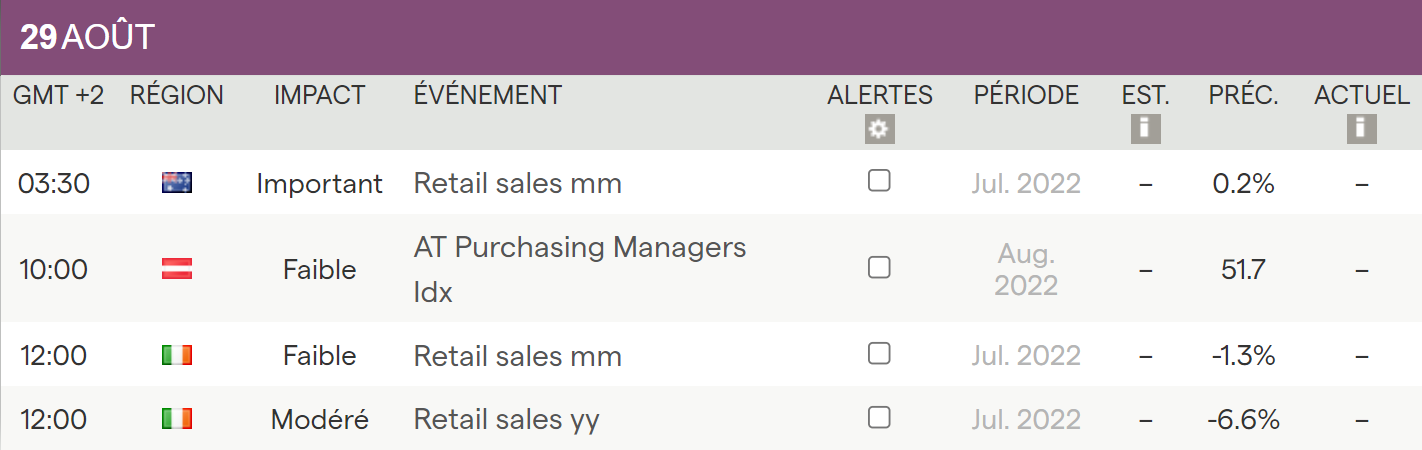The image size is (1422, 450).
Task: Toggle alert for Retail sales yy
Action: [879, 417]
